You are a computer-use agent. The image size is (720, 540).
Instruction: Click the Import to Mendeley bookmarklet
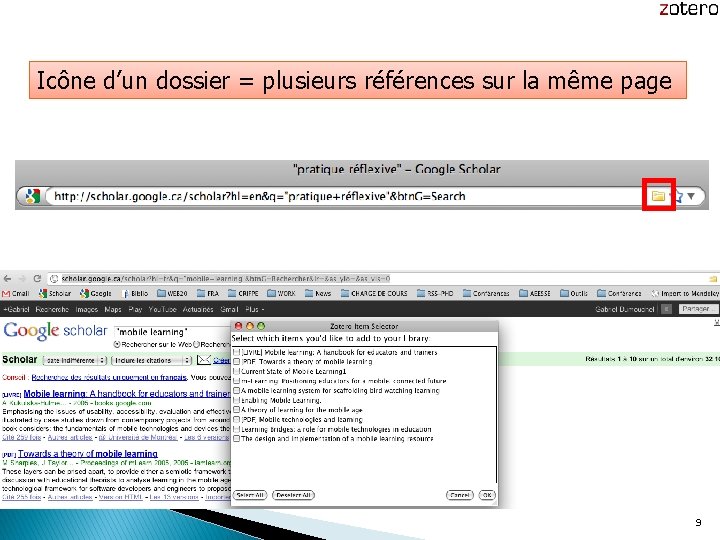685,293
